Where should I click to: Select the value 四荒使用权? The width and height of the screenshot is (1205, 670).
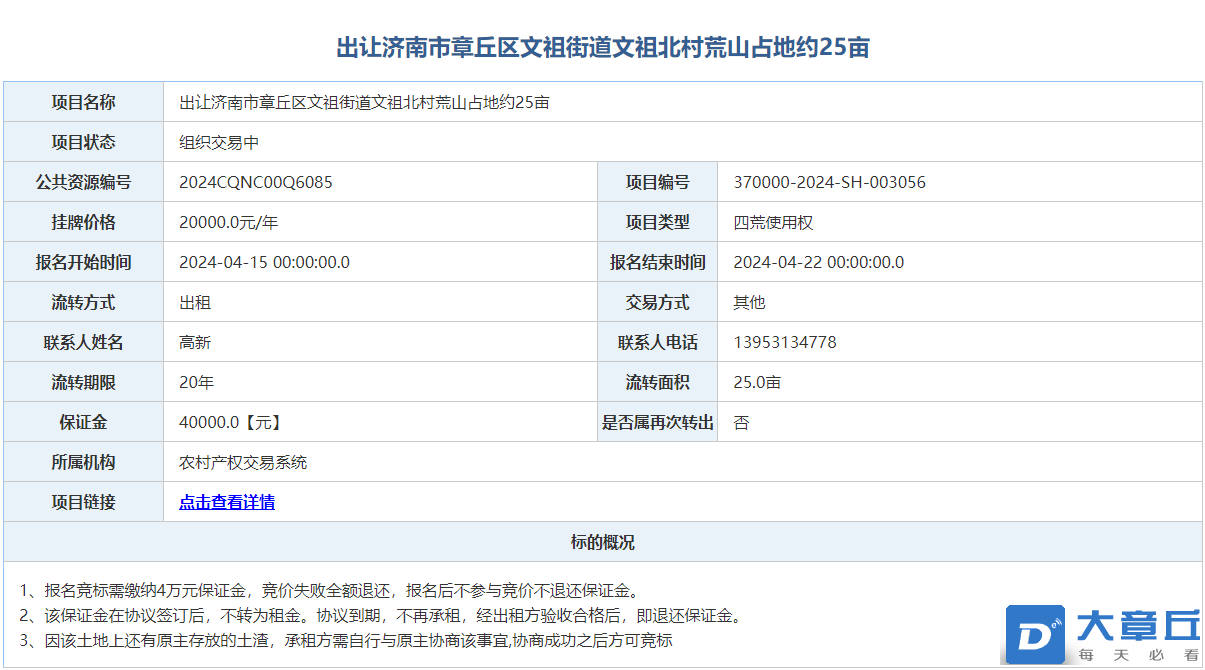coord(773,222)
